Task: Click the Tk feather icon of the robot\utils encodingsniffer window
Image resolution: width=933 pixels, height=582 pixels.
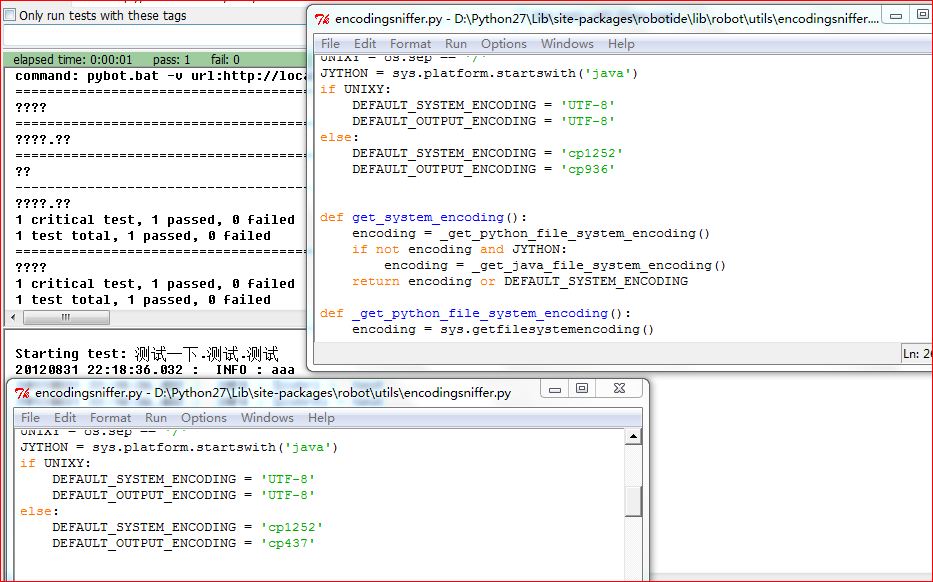Action: point(23,393)
